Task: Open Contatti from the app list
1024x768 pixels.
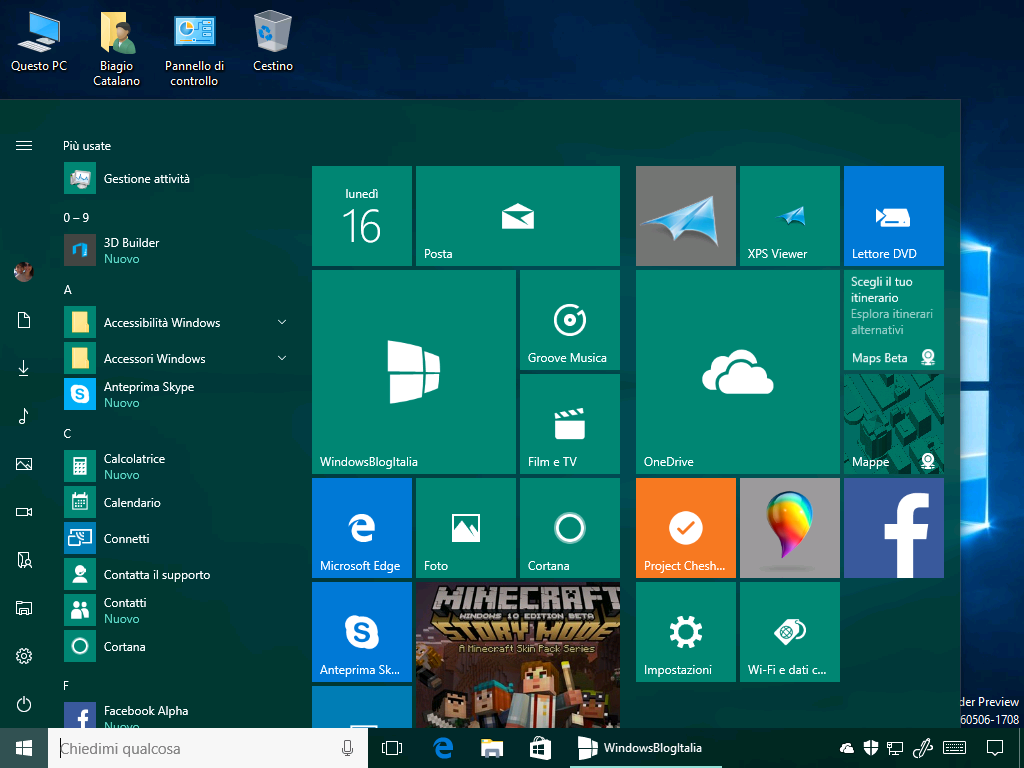Action: click(176, 610)
